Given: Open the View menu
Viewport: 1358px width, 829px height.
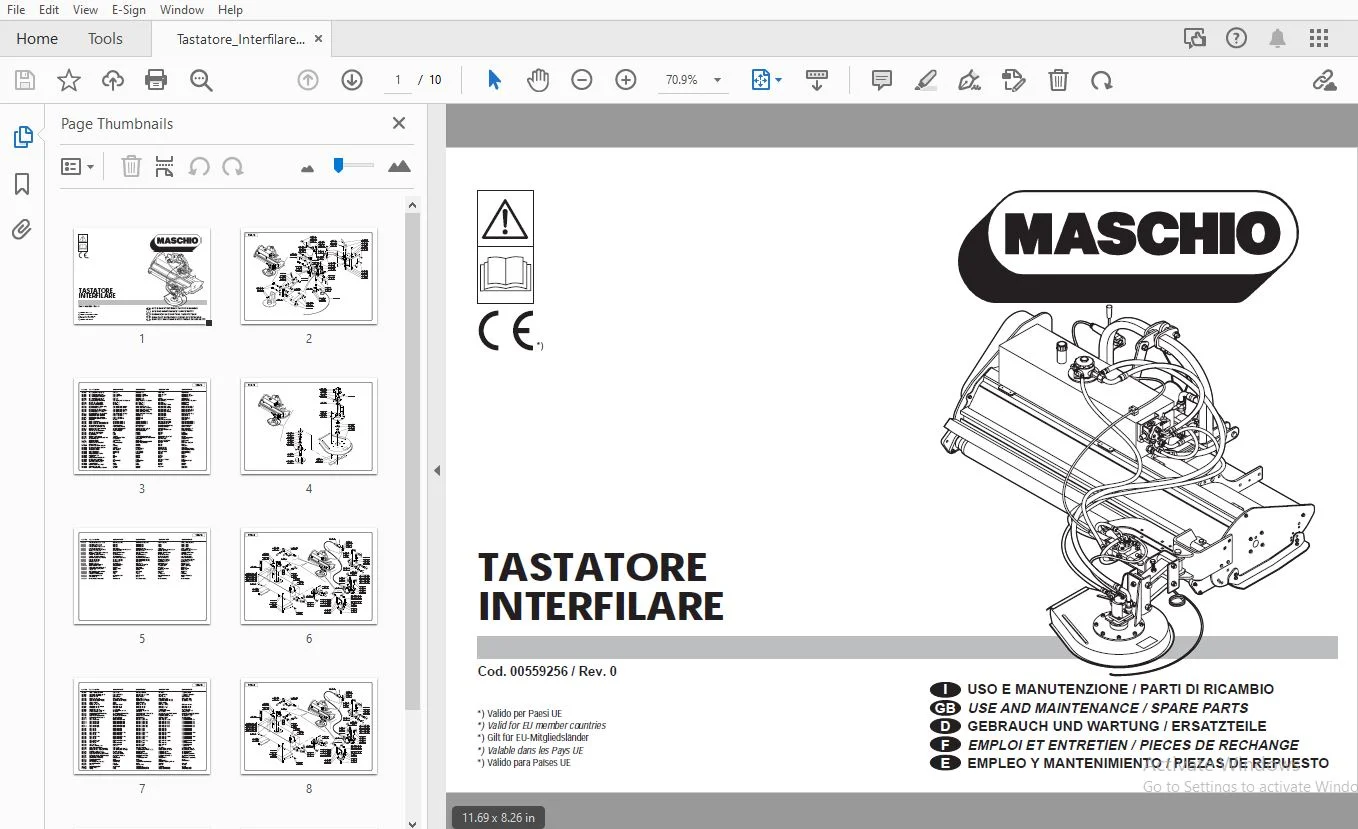Looking at the screenshot, I should [85, 10].
